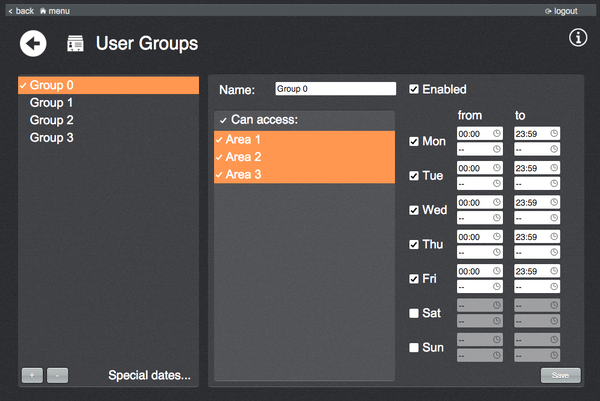Select Group 0 in the group list
This screenshot has height=401, width=600.
tap(108, 85)
